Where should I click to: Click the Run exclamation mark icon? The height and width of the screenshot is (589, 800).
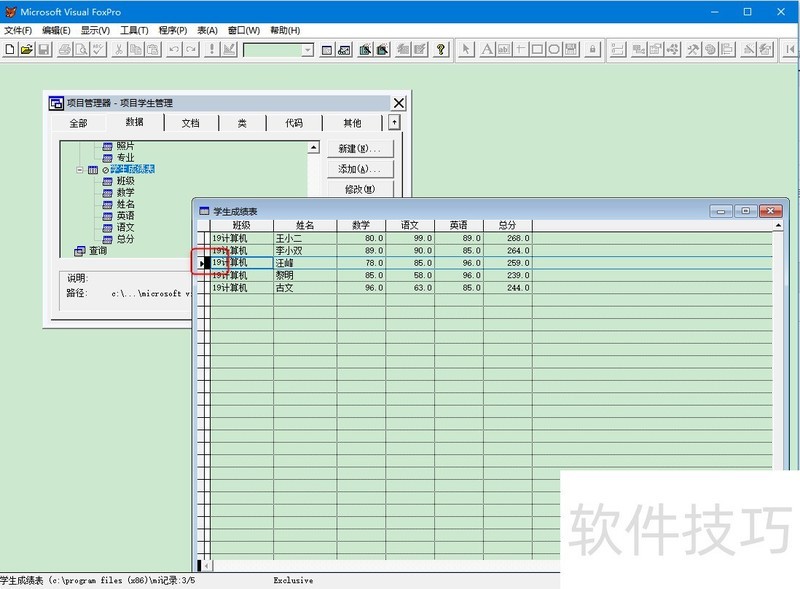pyautogui.click(x=212, y=49)
